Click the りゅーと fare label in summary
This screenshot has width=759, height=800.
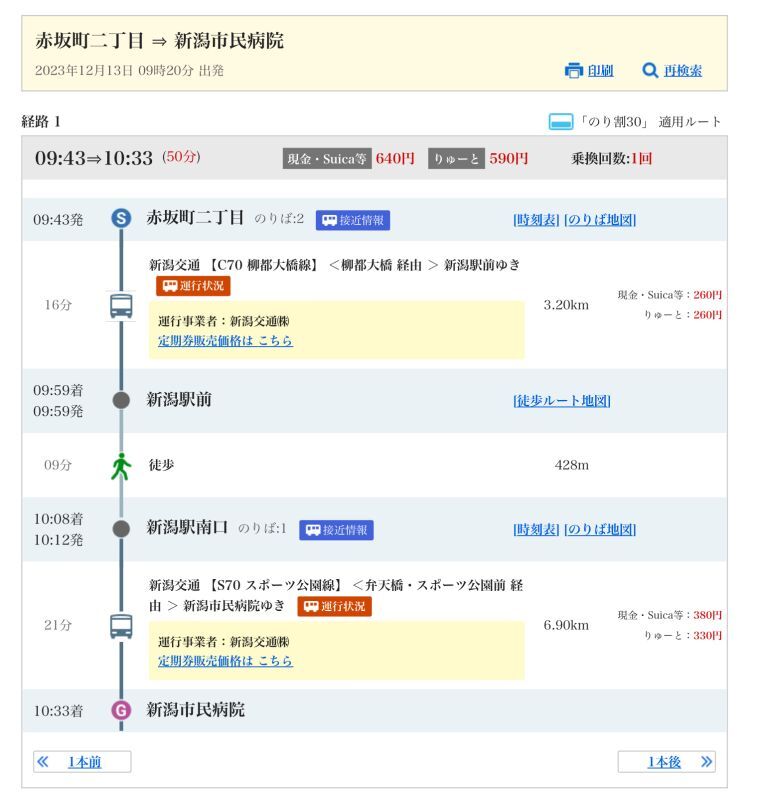[456, 159]
